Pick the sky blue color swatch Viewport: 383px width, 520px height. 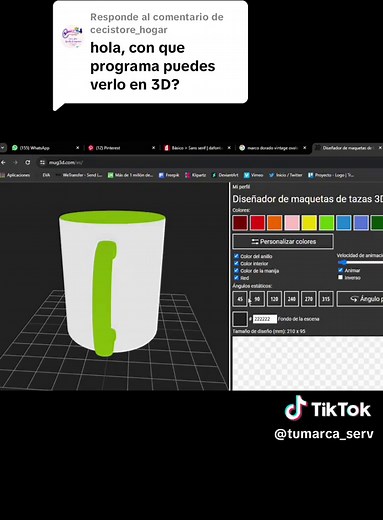[344, 223]
